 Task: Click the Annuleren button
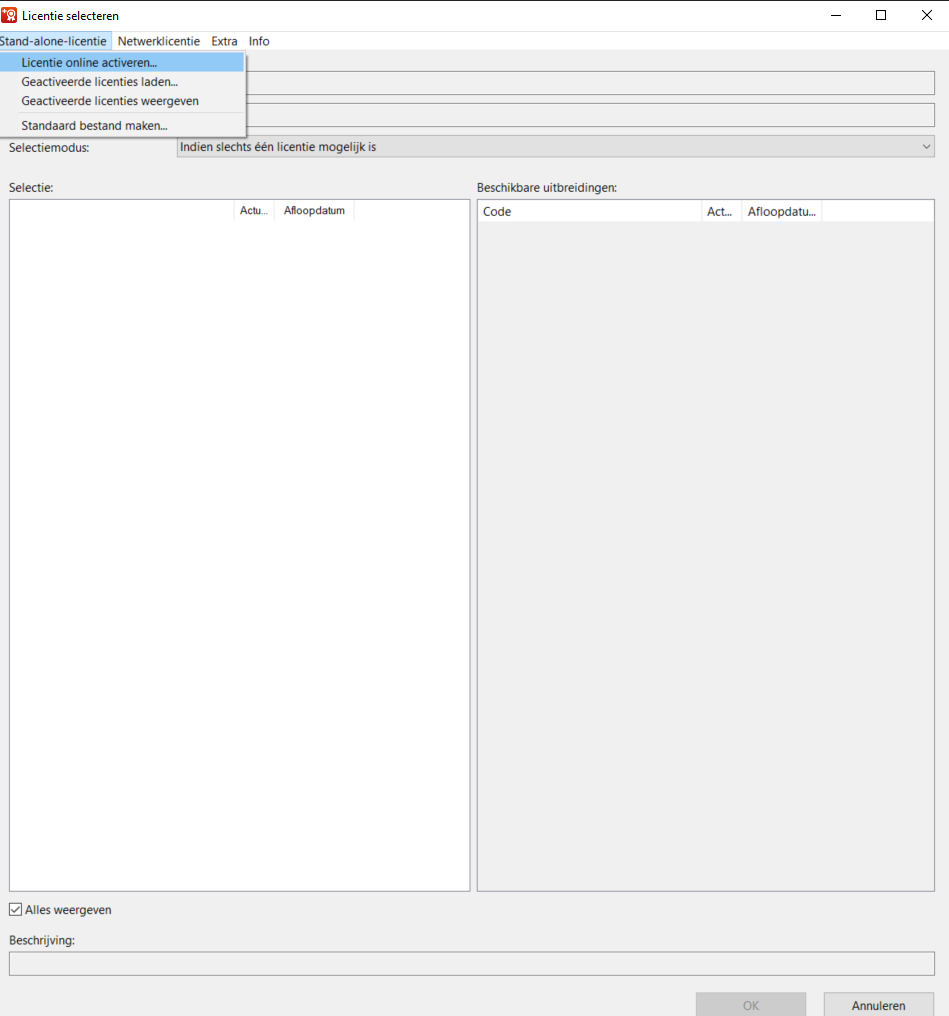[x=878, y=1005]
